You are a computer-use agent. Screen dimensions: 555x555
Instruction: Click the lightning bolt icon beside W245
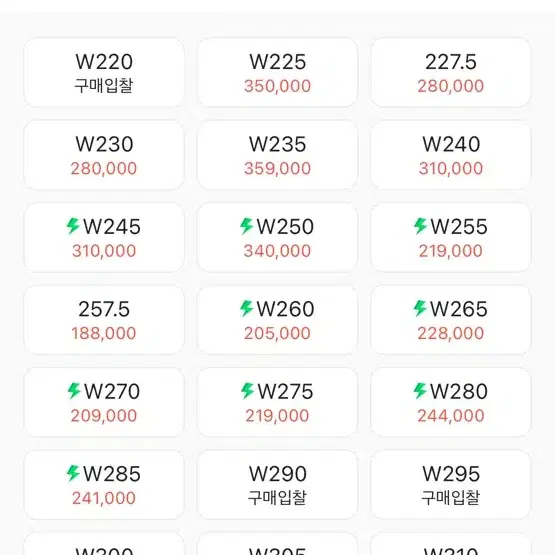[73, 226]
